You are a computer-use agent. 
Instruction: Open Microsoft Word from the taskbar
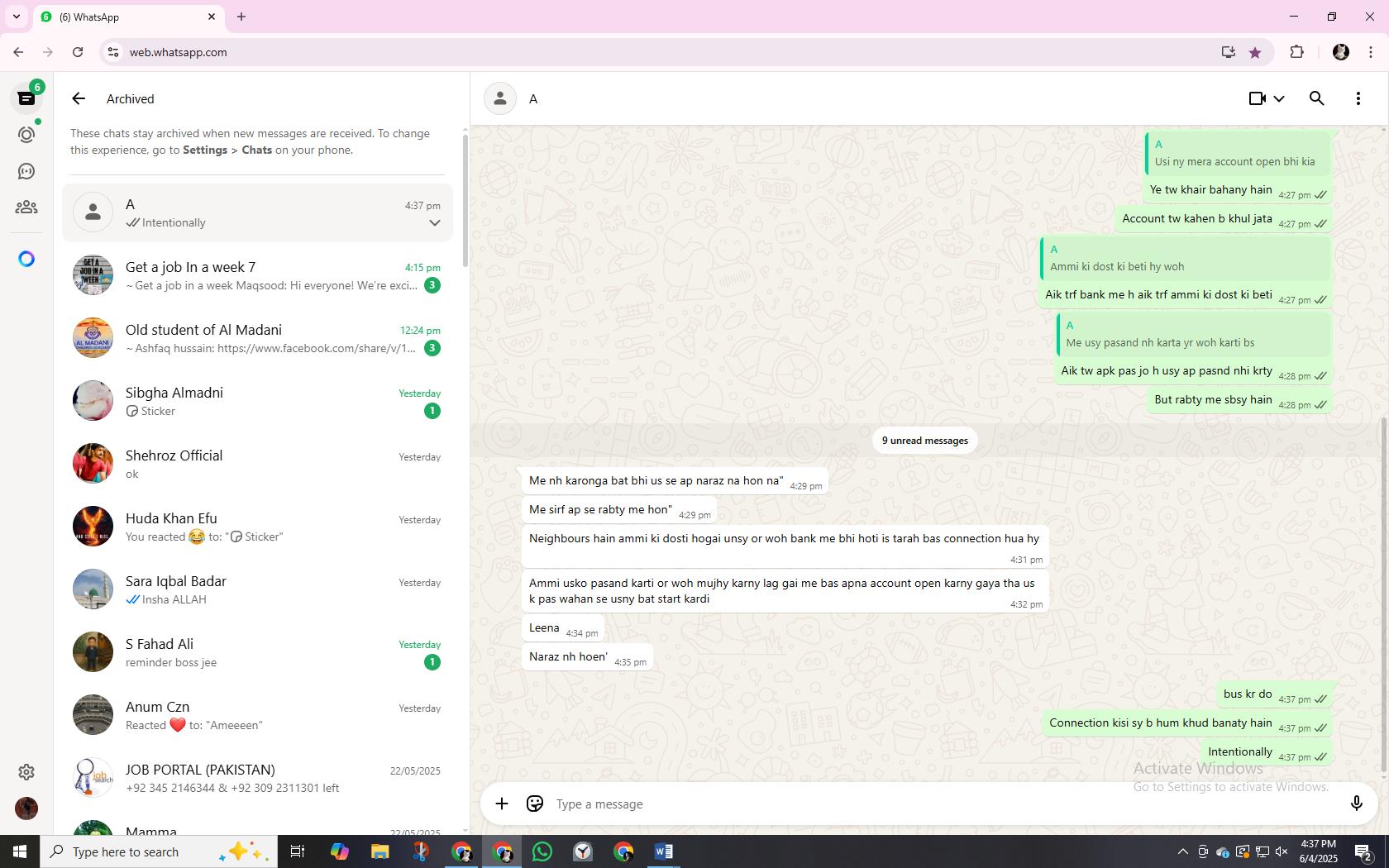664,851
